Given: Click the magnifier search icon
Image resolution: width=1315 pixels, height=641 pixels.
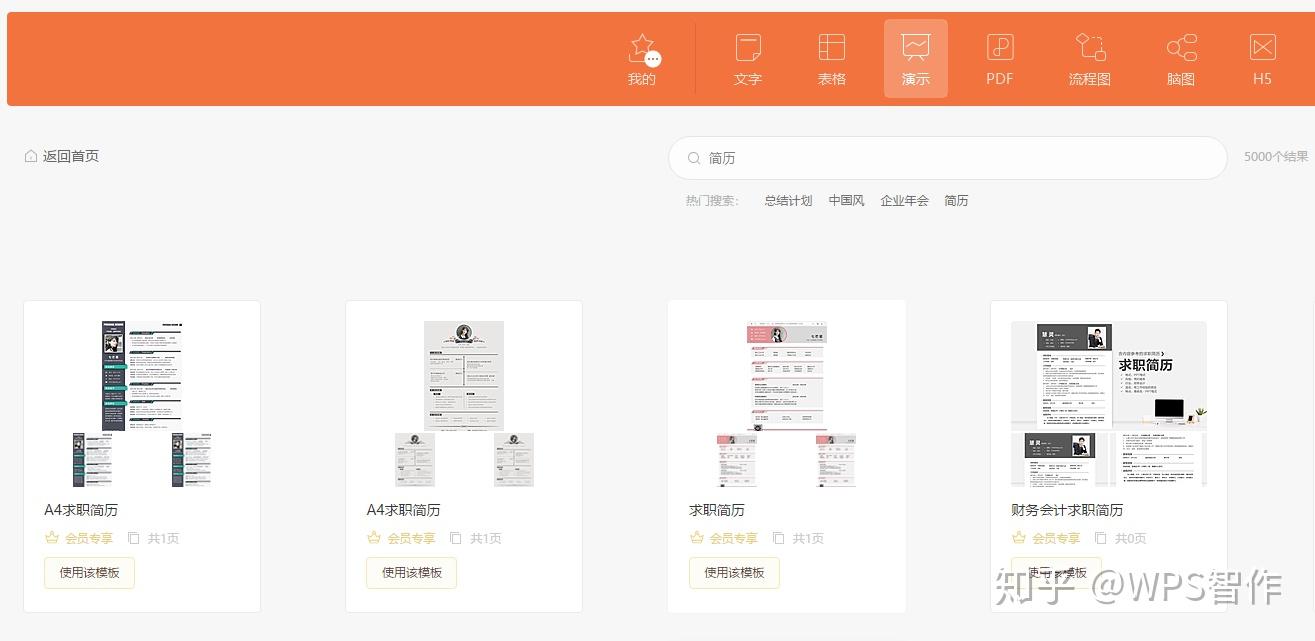Looking at the screenshot, I should coord(694,158).
